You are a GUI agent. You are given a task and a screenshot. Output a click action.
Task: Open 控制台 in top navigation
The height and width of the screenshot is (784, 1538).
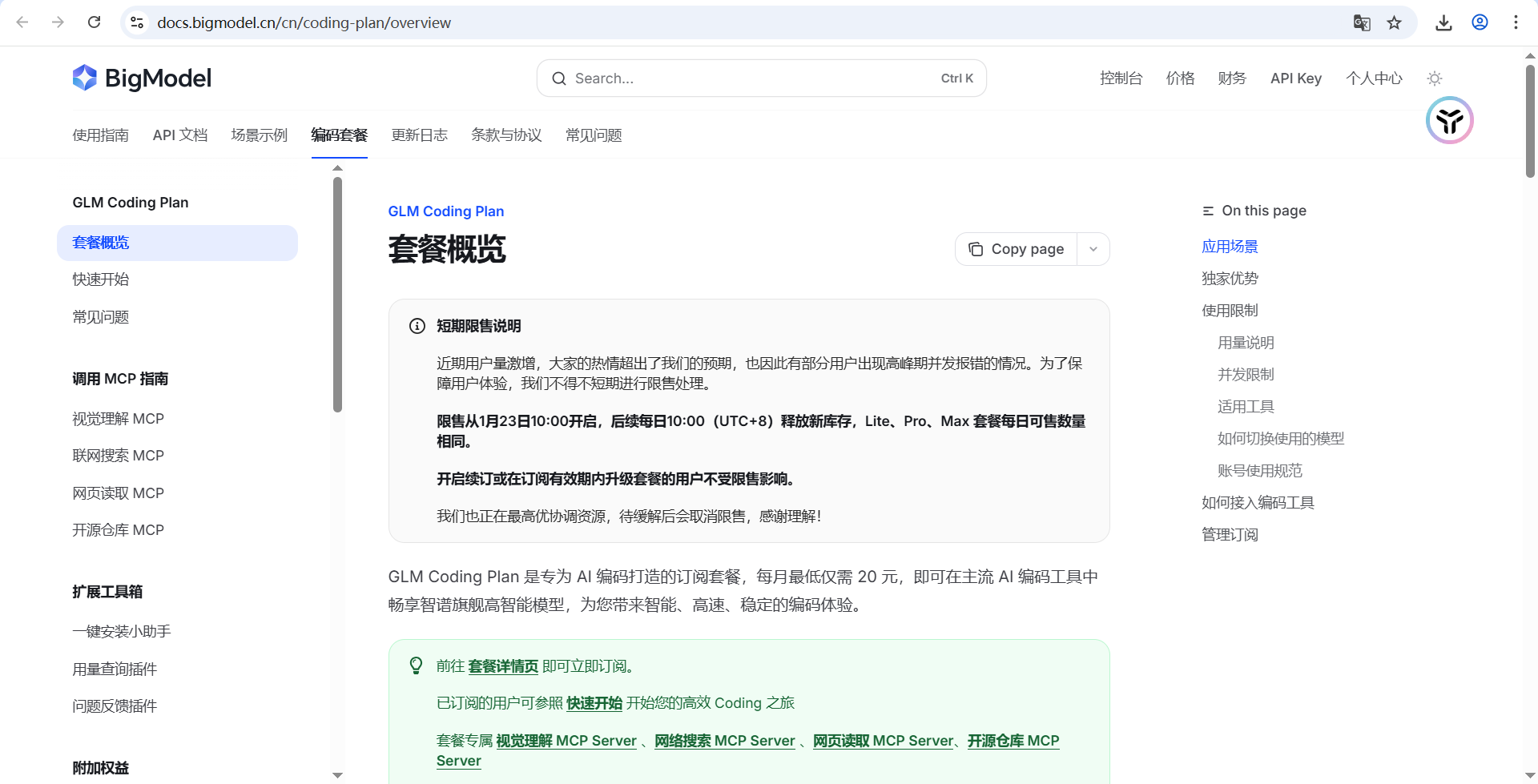(1121, 78)
